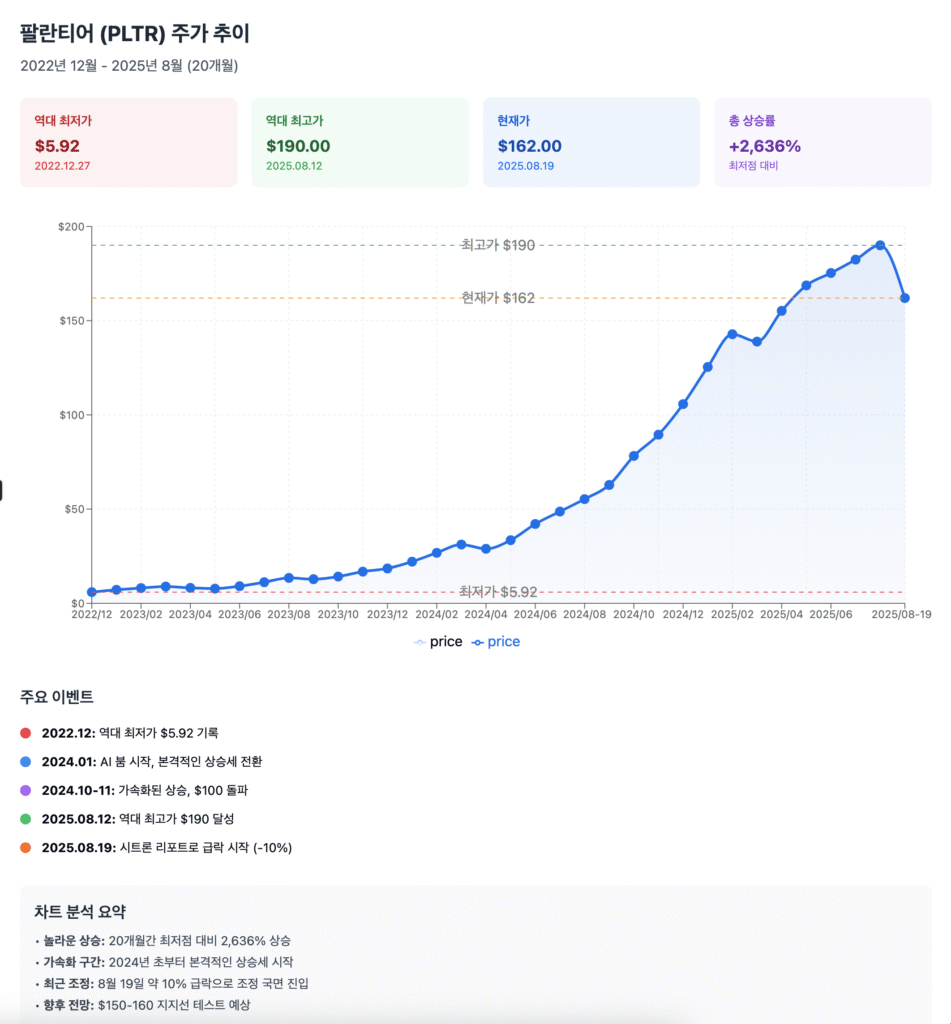
Task: Select the chart data point for 2024/10
Action: coord(634,456)
